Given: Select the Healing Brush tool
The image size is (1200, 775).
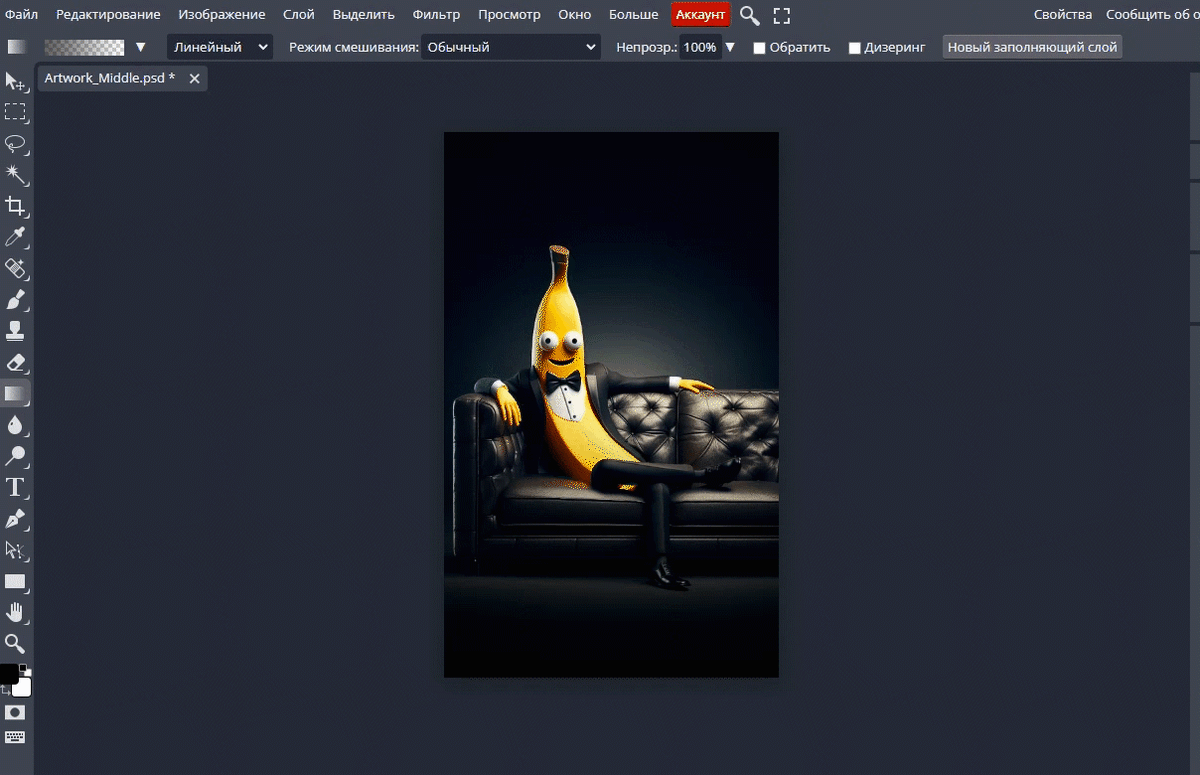Looking at the screenshot, I should click(x=15, y=268).
